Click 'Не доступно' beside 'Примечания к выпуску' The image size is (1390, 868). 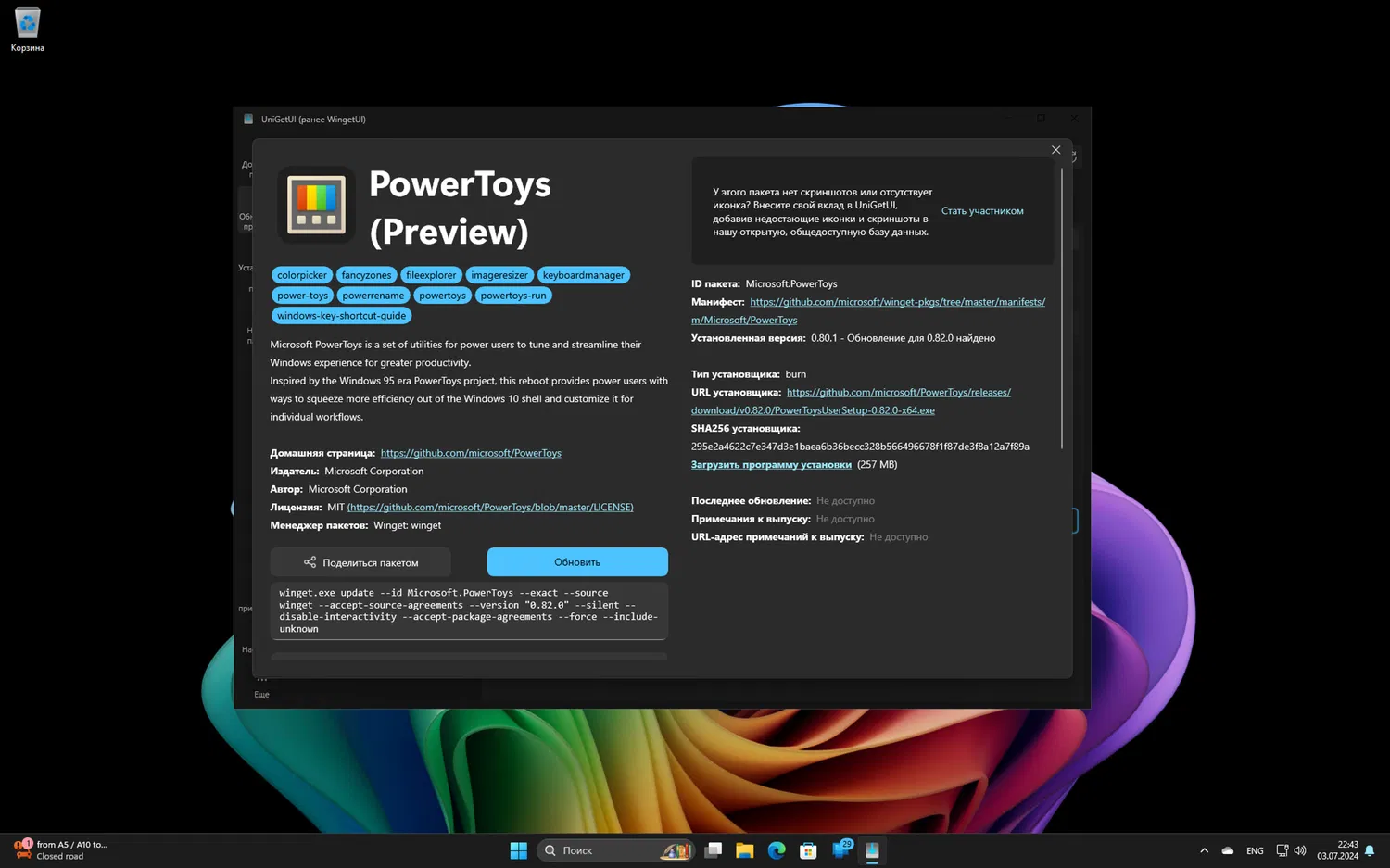pyautogui.click(x=845, y=519)
